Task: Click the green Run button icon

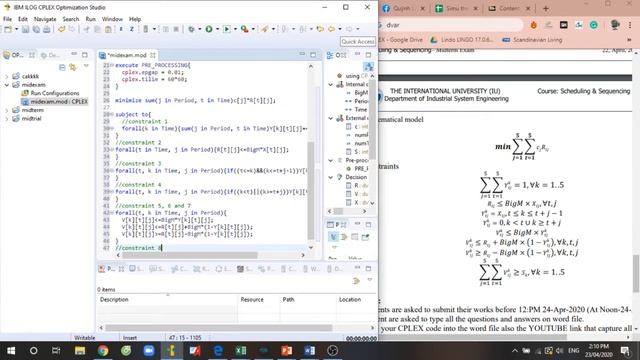Action: 209,29
